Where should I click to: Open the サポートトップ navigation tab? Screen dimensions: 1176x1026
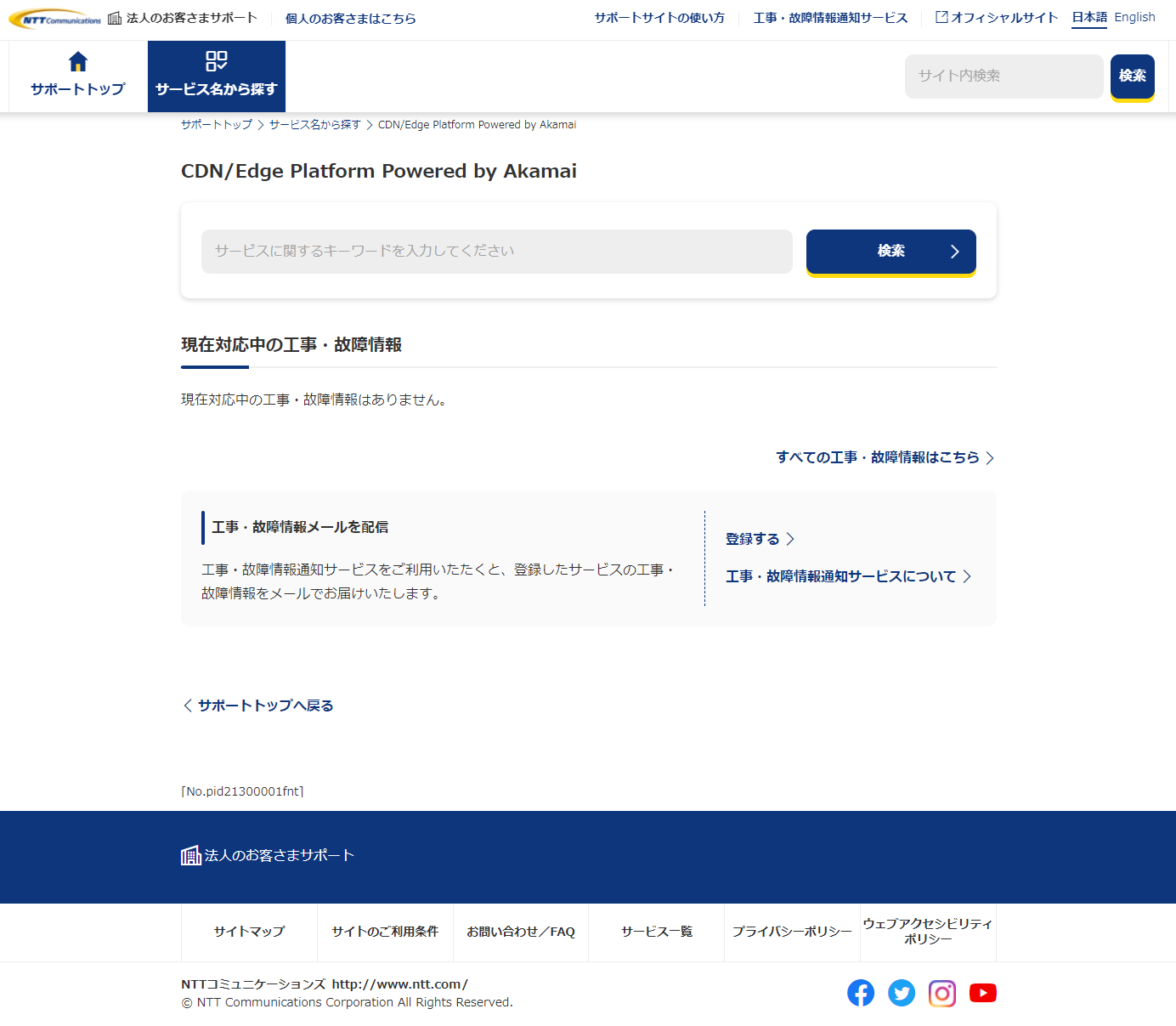click(x=78, y=77)
